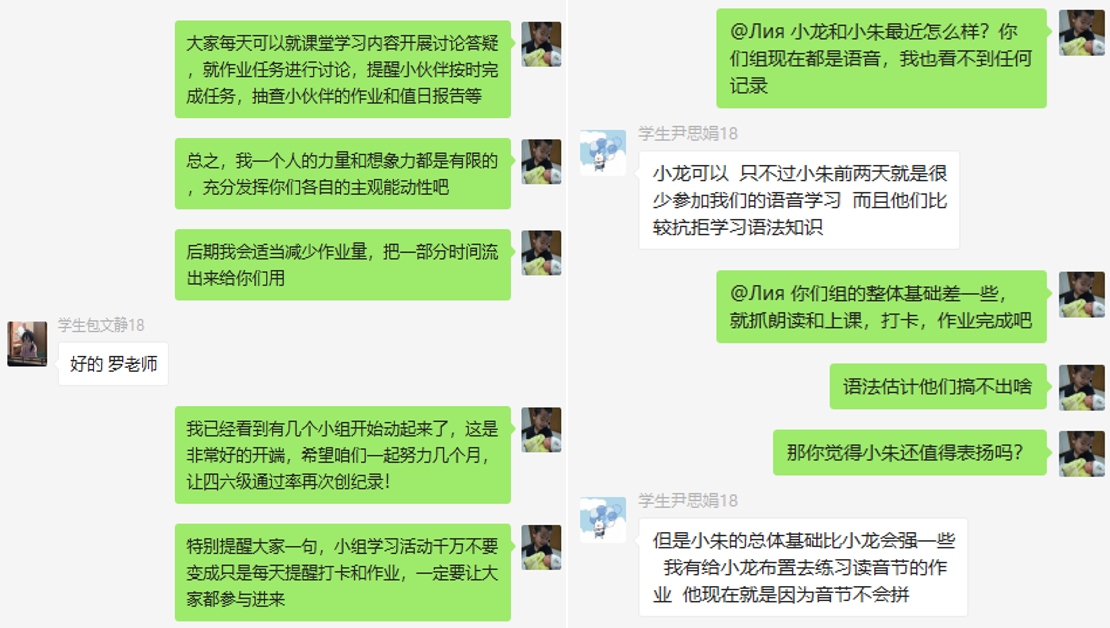Open profile avatar of 学生包文静18
Screen dimensions: 1110x628
pos(27,344)
